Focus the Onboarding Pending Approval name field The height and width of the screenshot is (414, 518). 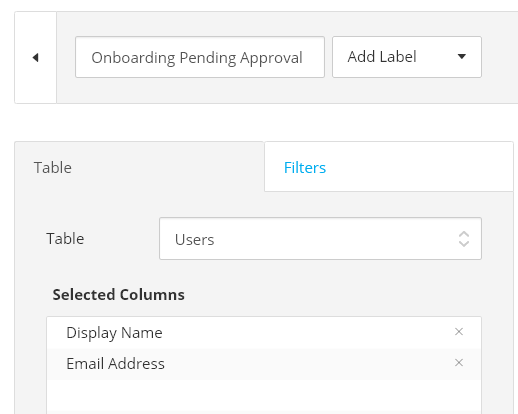point(200,57)
